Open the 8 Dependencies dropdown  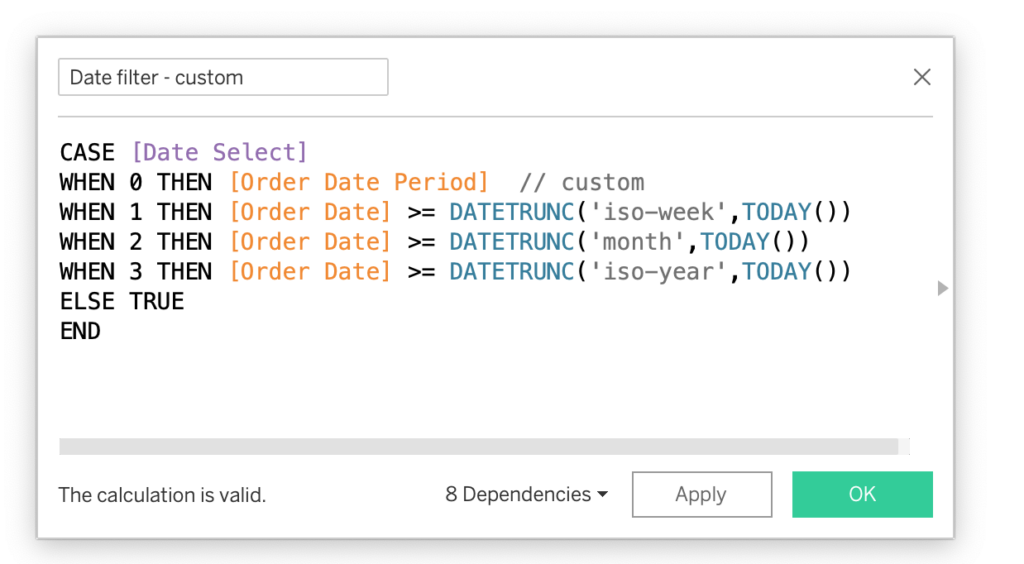[526, 495]
